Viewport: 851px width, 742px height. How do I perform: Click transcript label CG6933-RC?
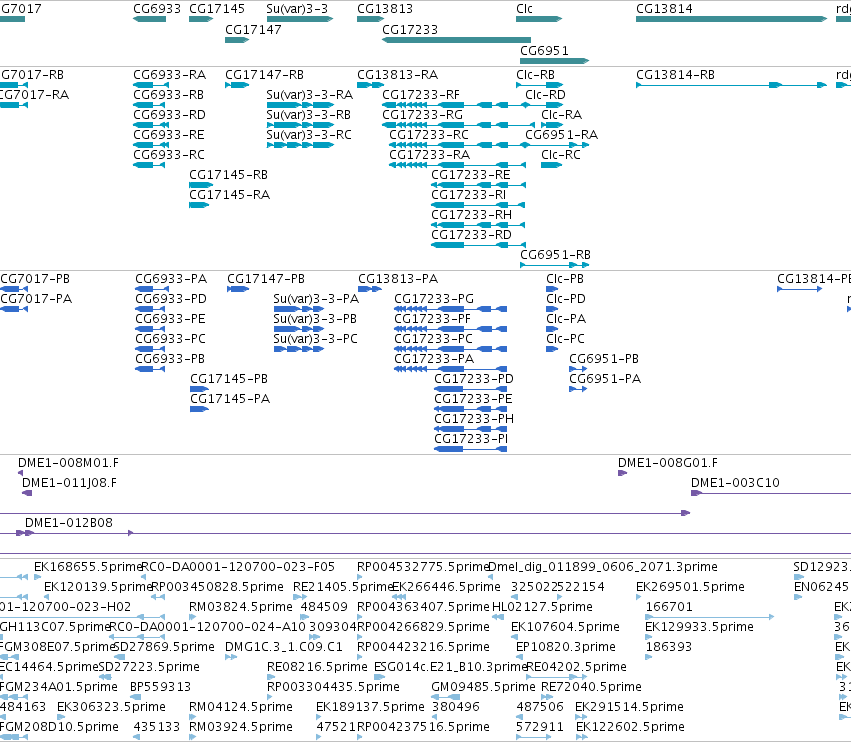tap(169, 155)
